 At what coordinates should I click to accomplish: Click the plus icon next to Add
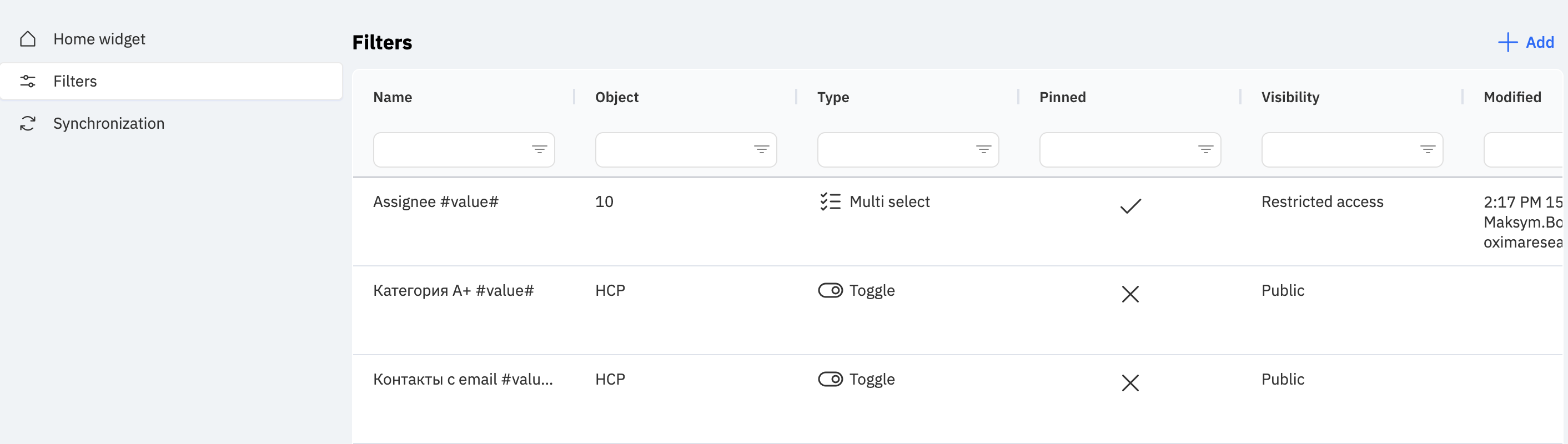(1507, 43)
